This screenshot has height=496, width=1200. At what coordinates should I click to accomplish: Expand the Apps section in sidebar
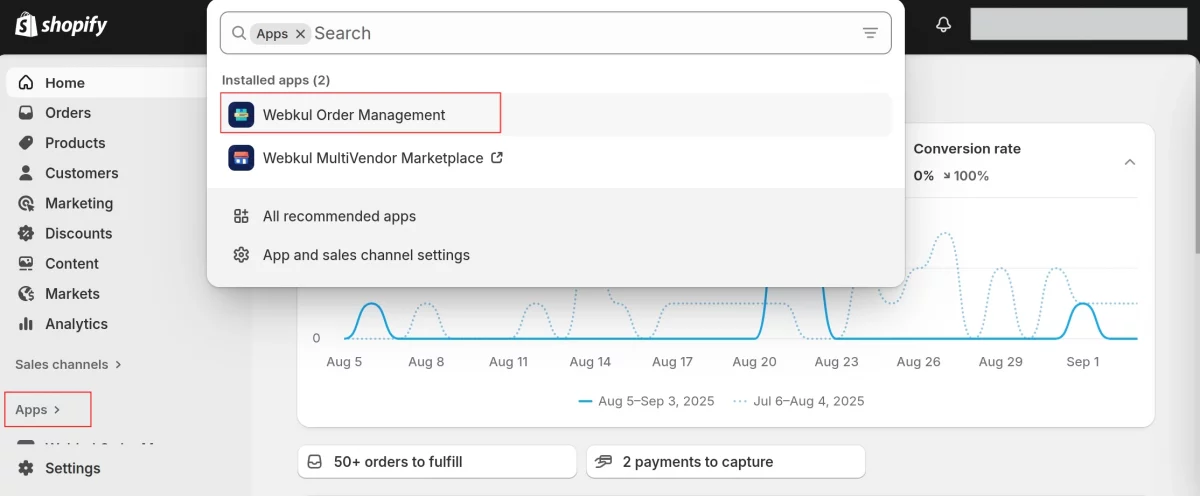[x=38, y=409]
